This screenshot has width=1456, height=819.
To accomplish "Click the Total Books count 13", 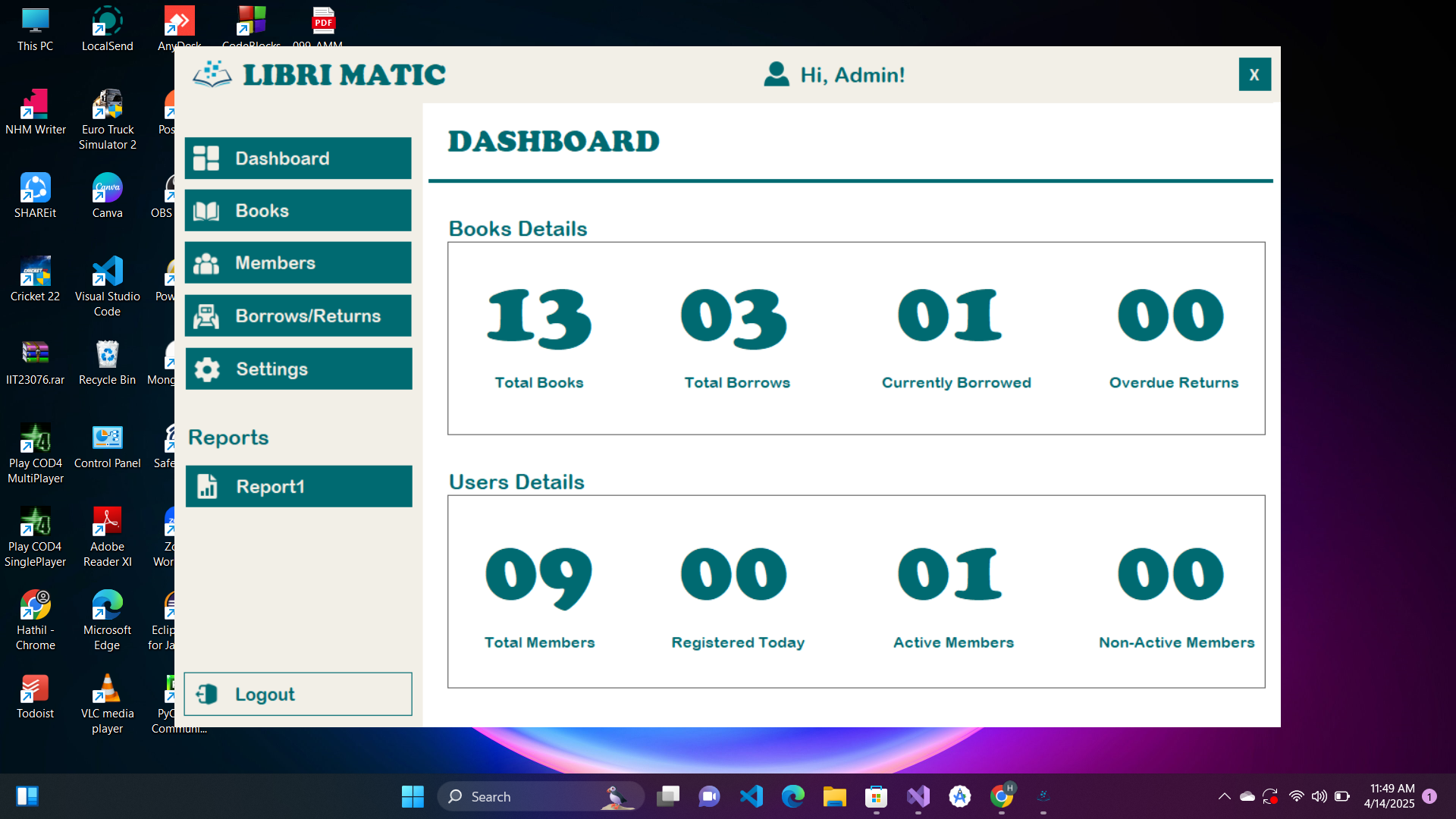I will [539, 318].
